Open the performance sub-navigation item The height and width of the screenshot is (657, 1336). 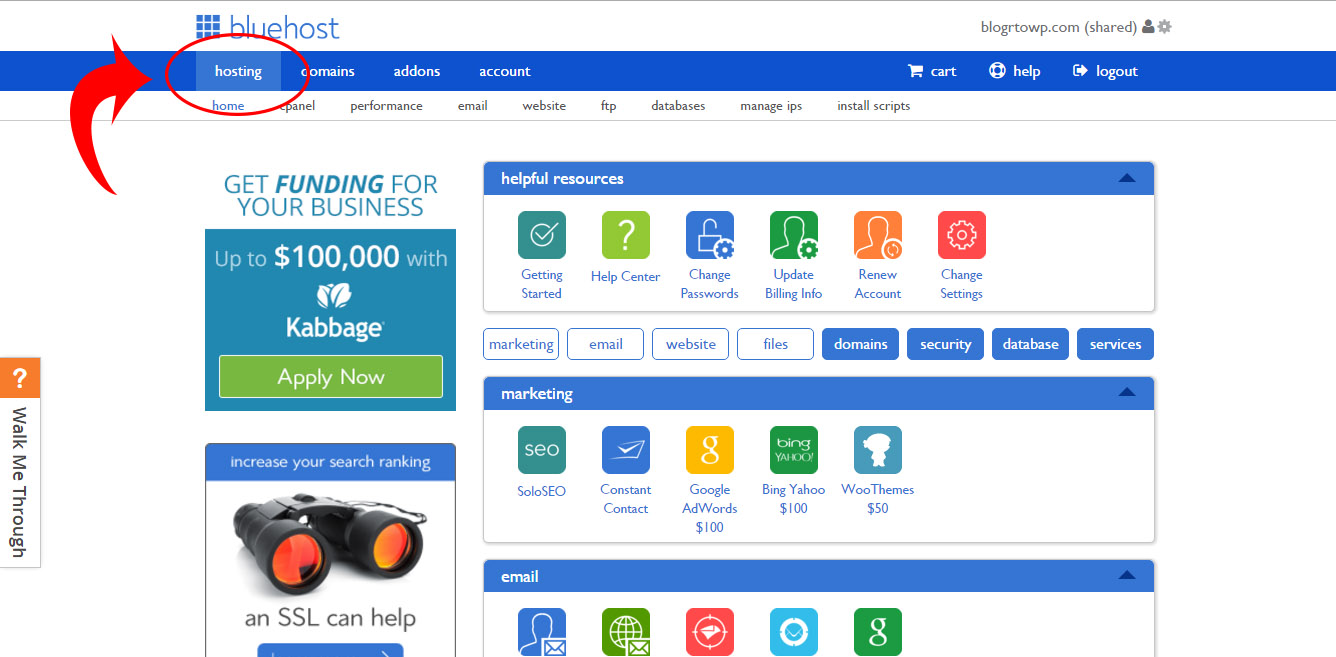point(386,106)
